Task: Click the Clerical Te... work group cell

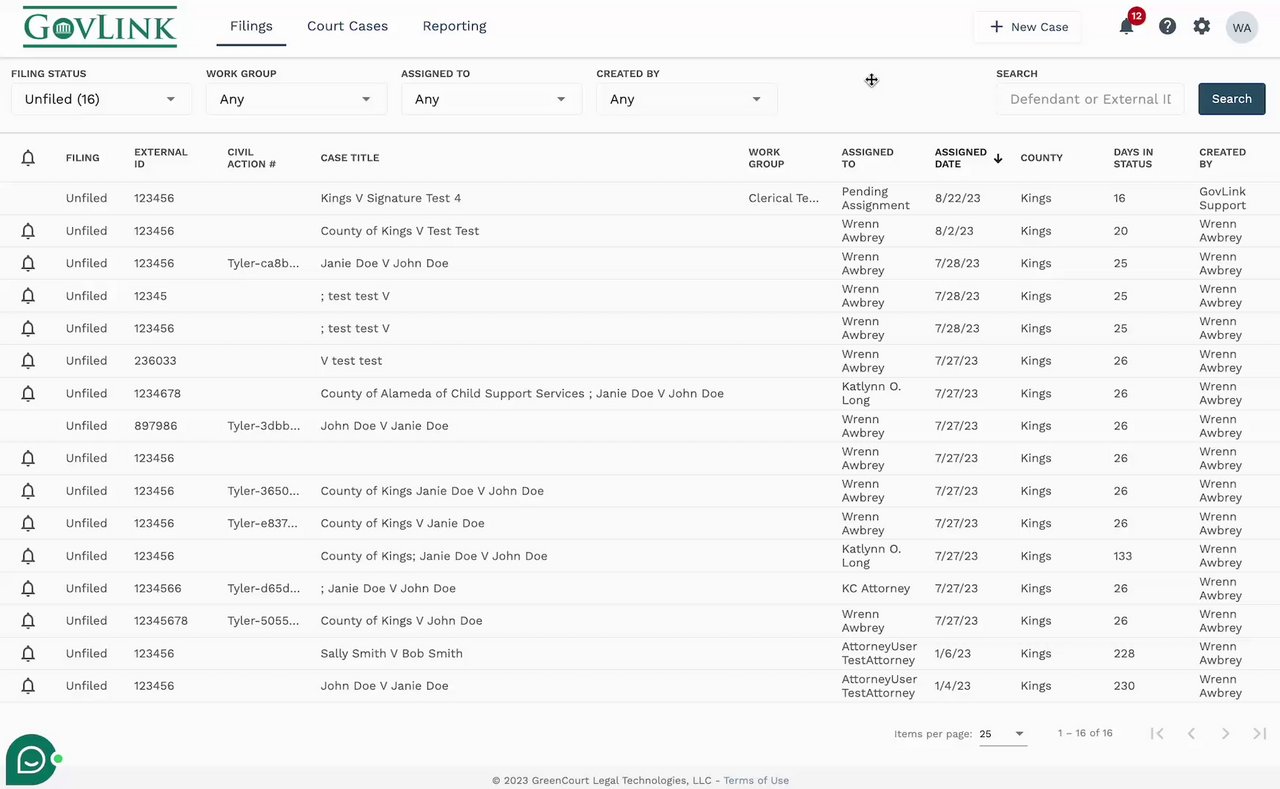Action: [784, 198]
